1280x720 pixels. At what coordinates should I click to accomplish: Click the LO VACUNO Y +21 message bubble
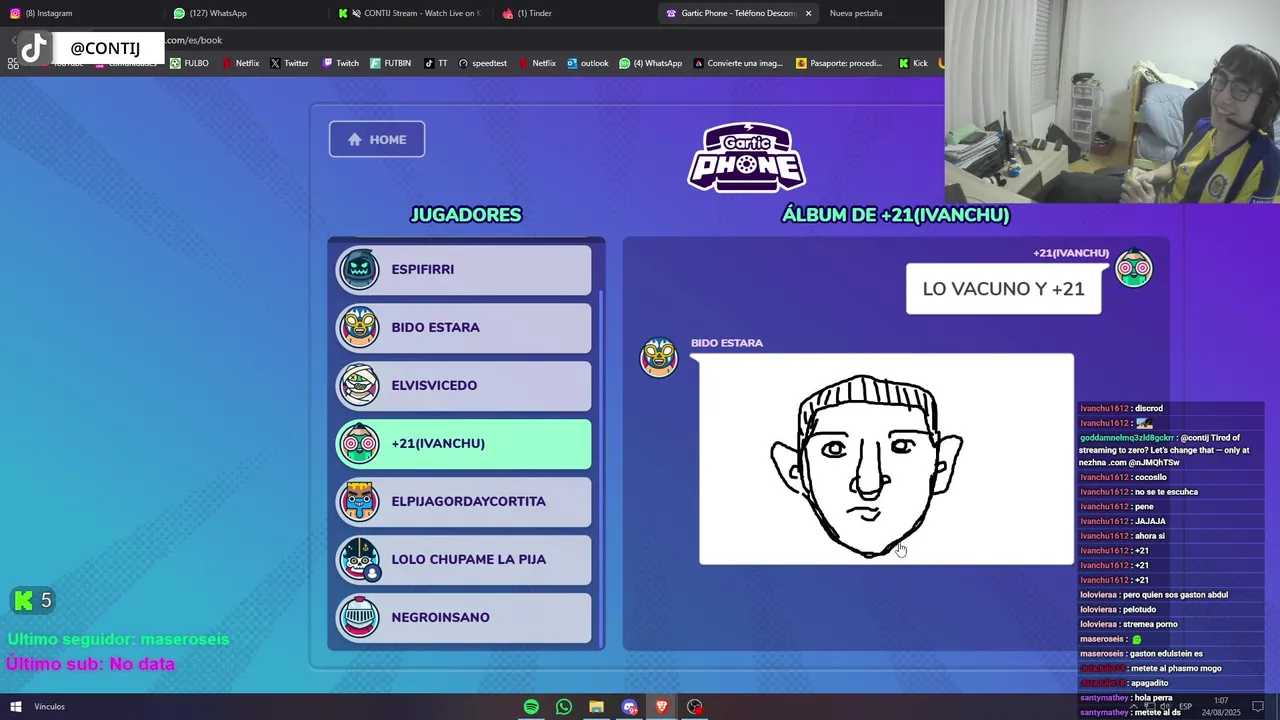tap(1003, 289)
